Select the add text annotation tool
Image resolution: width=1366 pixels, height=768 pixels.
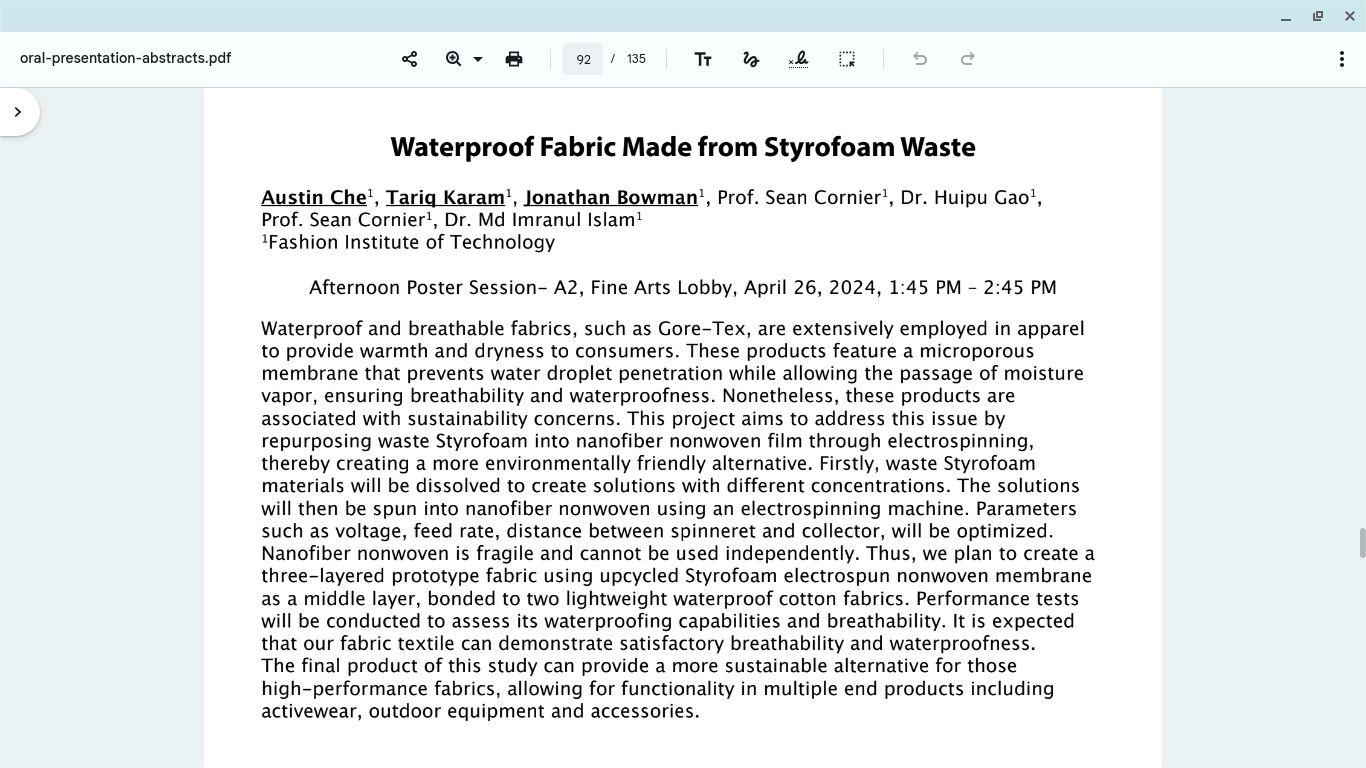tap(703, 59)
